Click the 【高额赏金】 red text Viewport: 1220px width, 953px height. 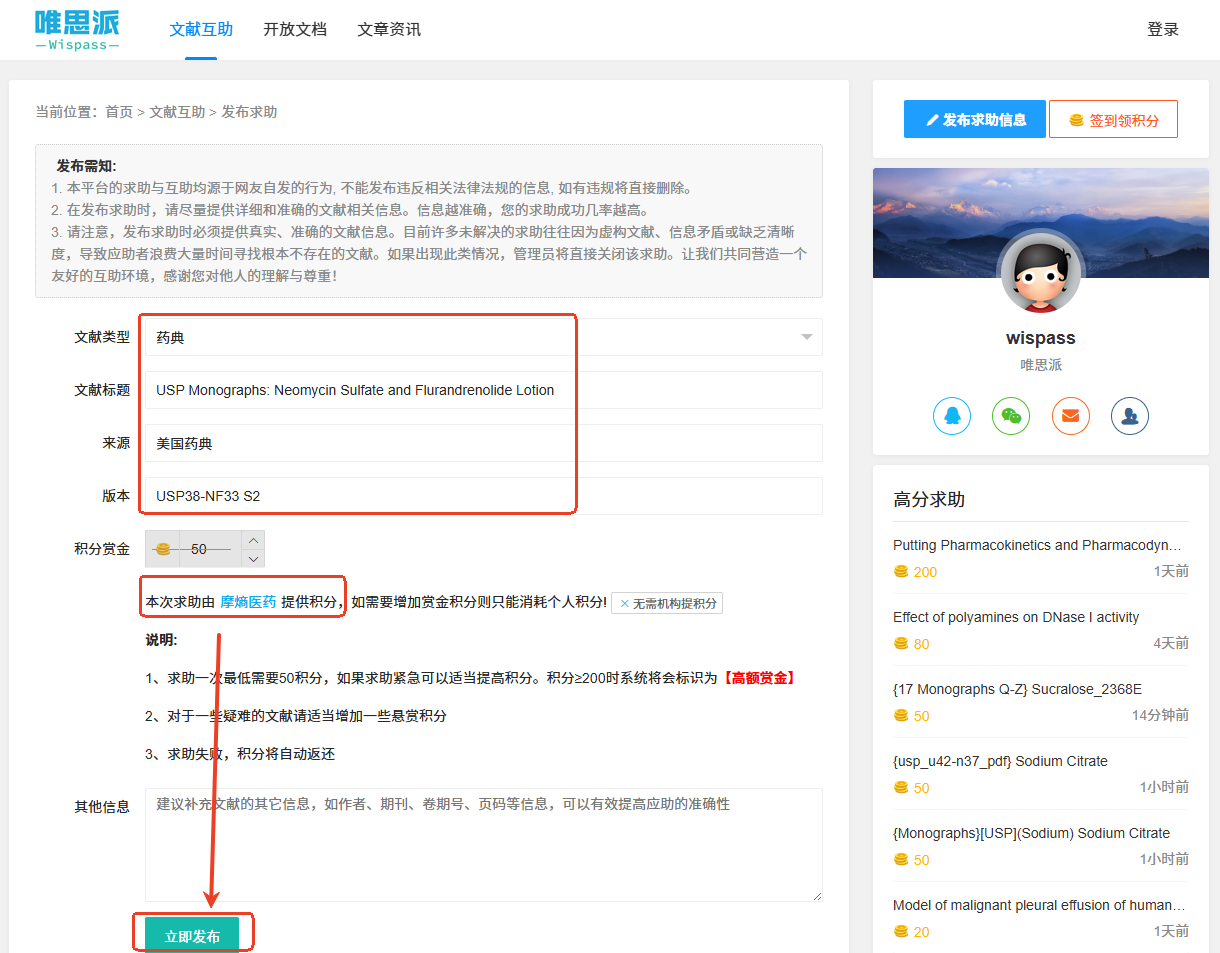(x=759, y=678)
